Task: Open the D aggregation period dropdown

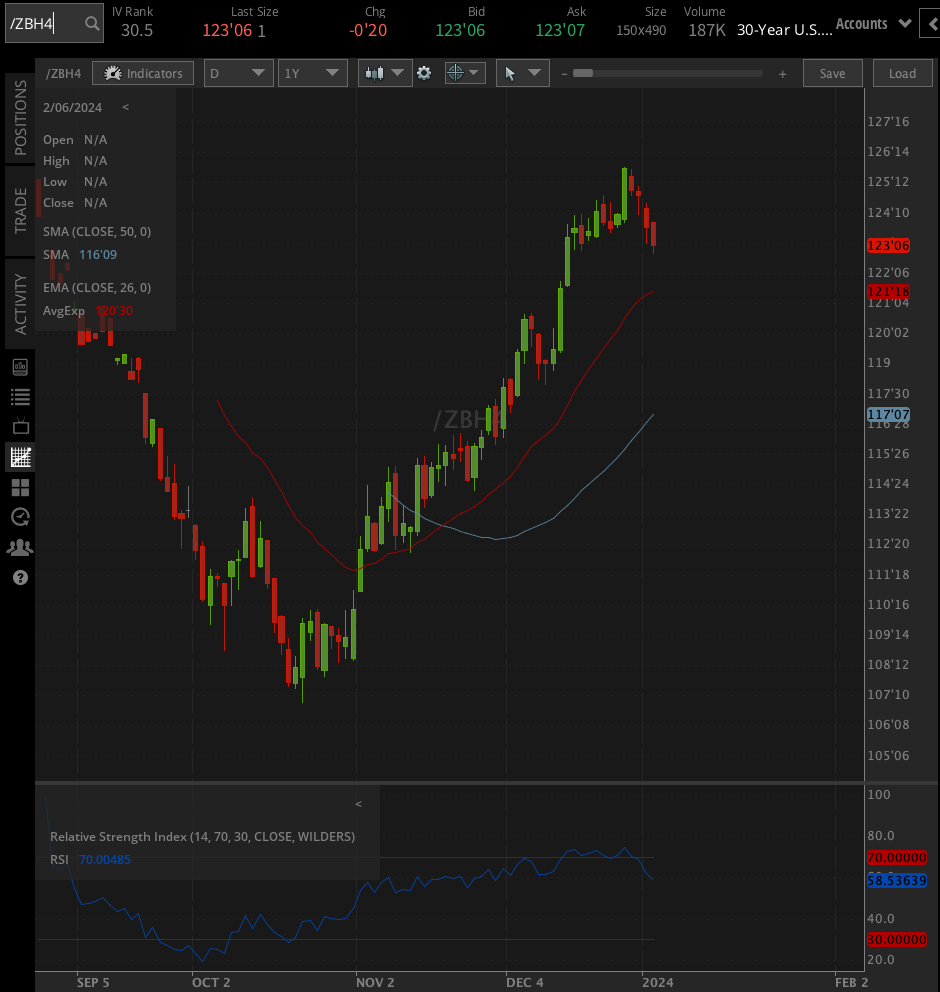Action: pos(238,73)
